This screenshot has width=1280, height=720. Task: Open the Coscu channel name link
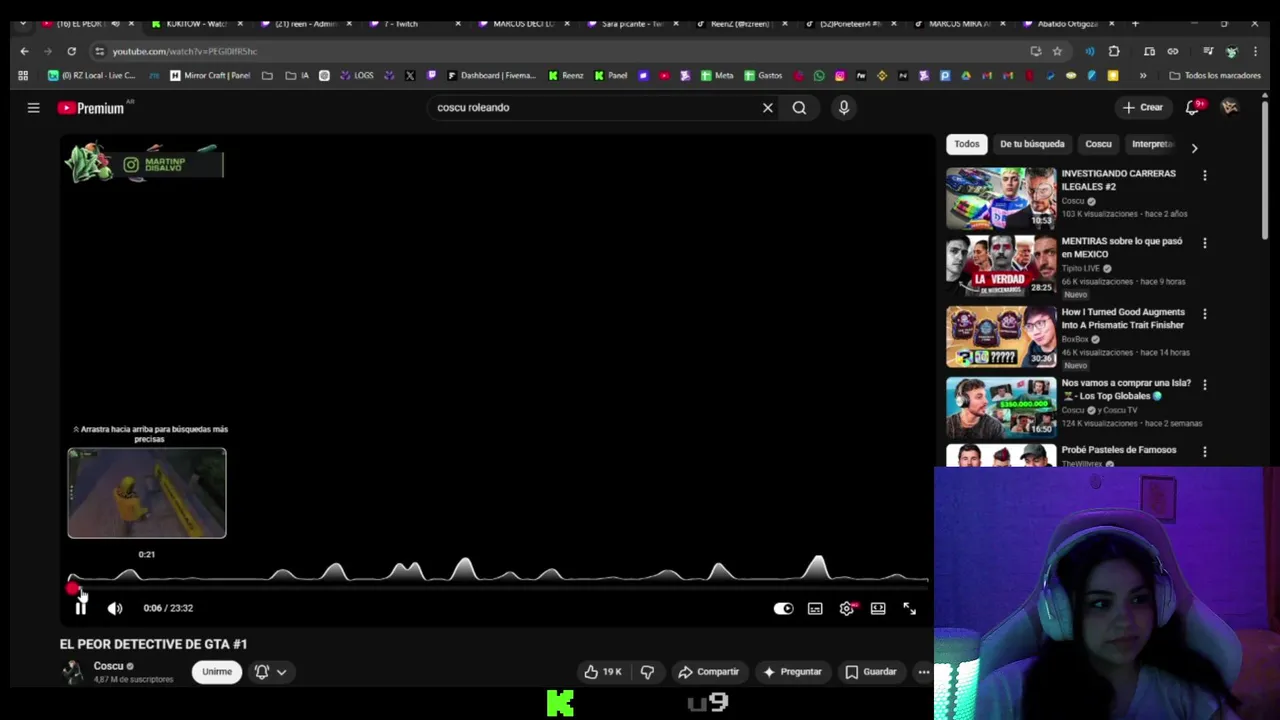pos(108,666)
